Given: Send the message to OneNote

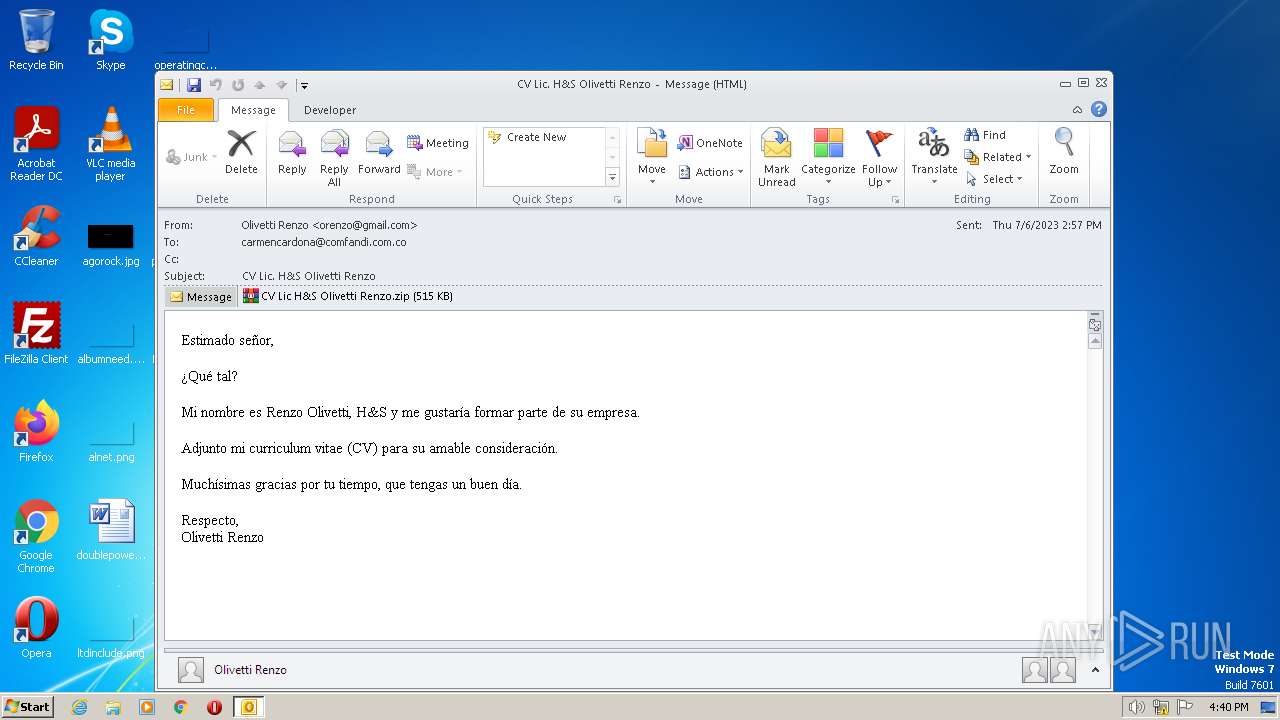Looking at the screenshot, I should pyautogui.click(x=710, y=143).
